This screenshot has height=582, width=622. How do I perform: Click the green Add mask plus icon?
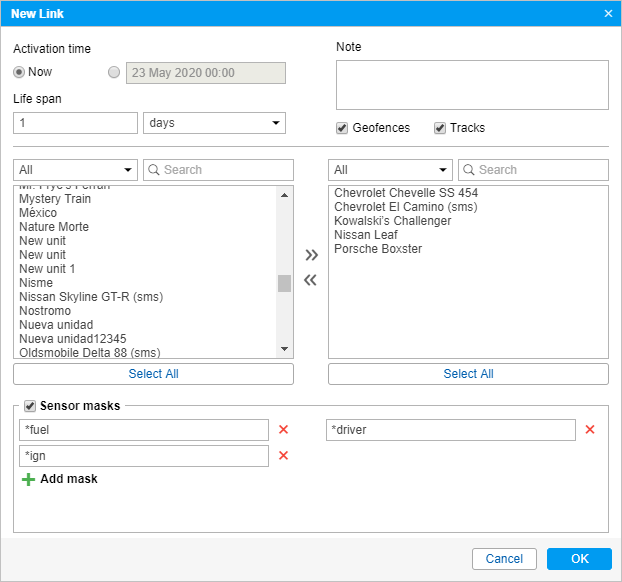(28, 480)
